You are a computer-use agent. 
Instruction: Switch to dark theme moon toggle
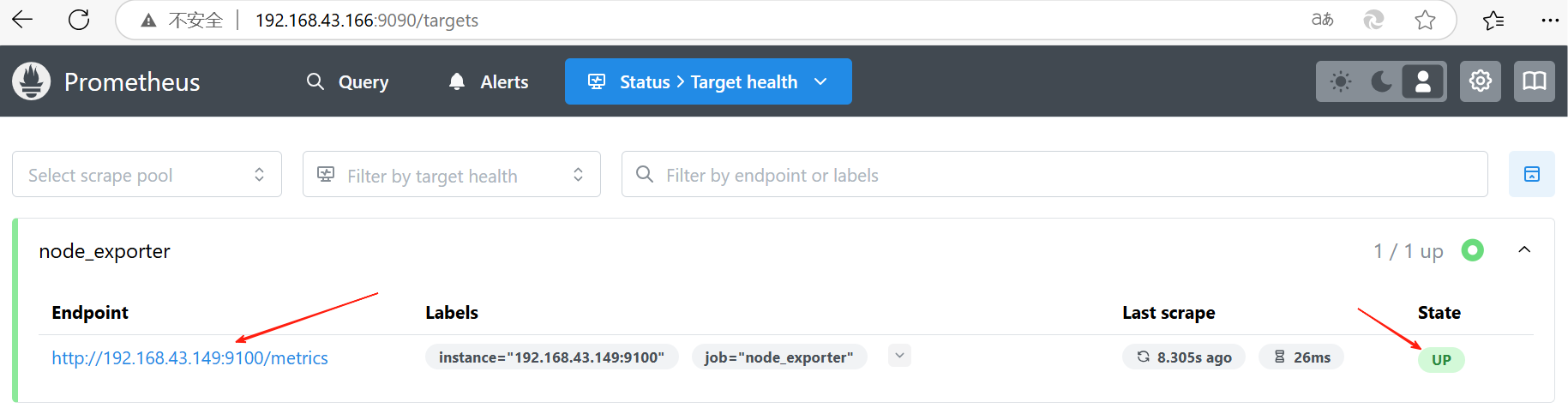pos(1381,81)
